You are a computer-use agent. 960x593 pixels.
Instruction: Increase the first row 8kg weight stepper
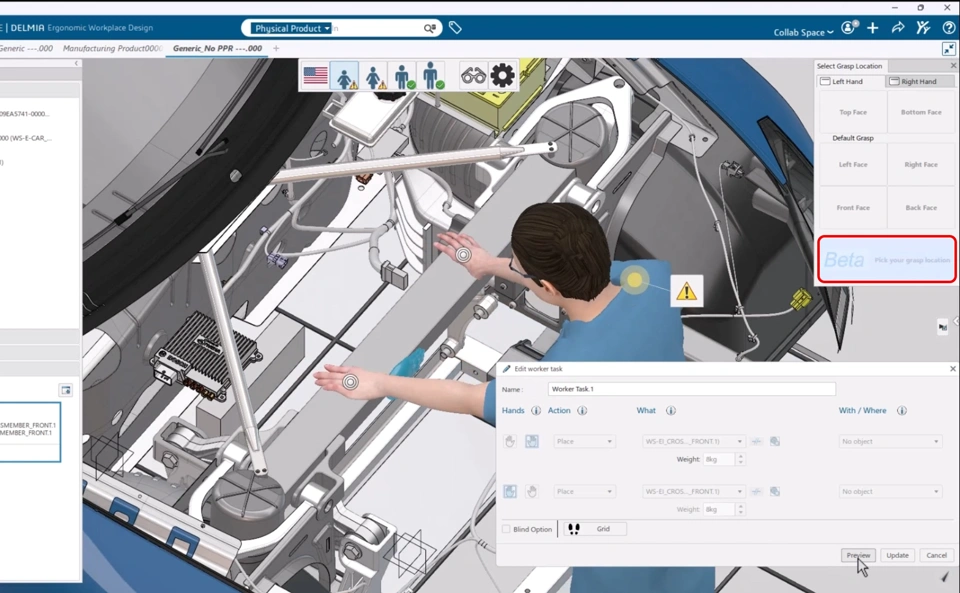[740, 456]
